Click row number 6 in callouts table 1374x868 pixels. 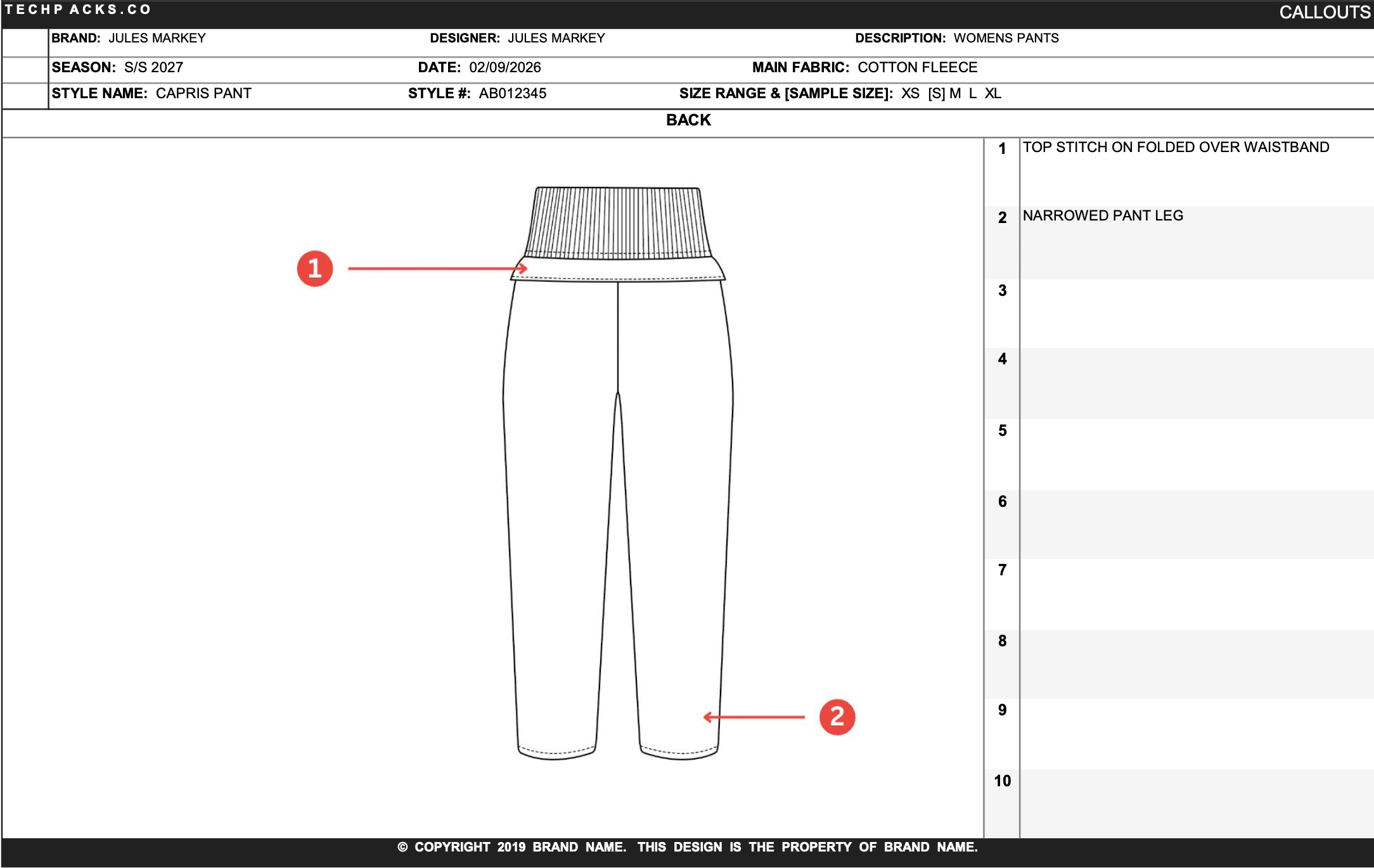click(x=1002, y=502)
